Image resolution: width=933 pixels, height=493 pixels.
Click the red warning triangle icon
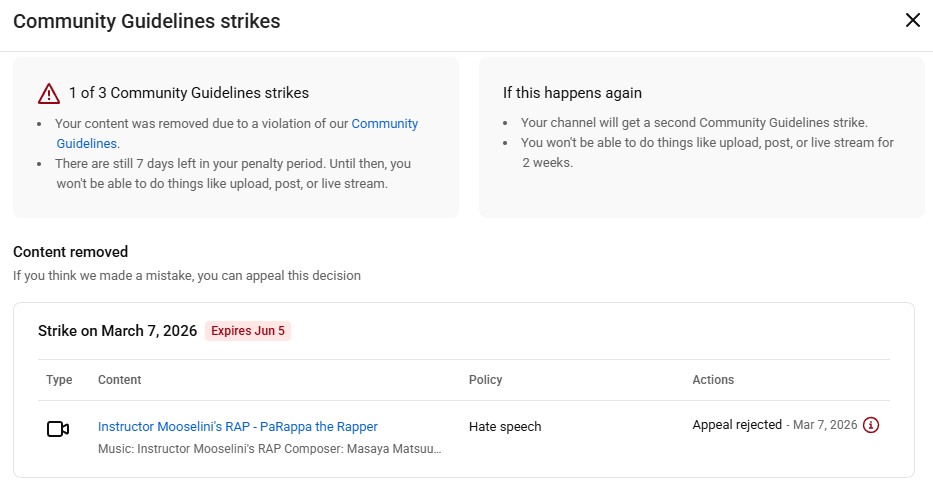pyautogui.click(x=49, y=93)
